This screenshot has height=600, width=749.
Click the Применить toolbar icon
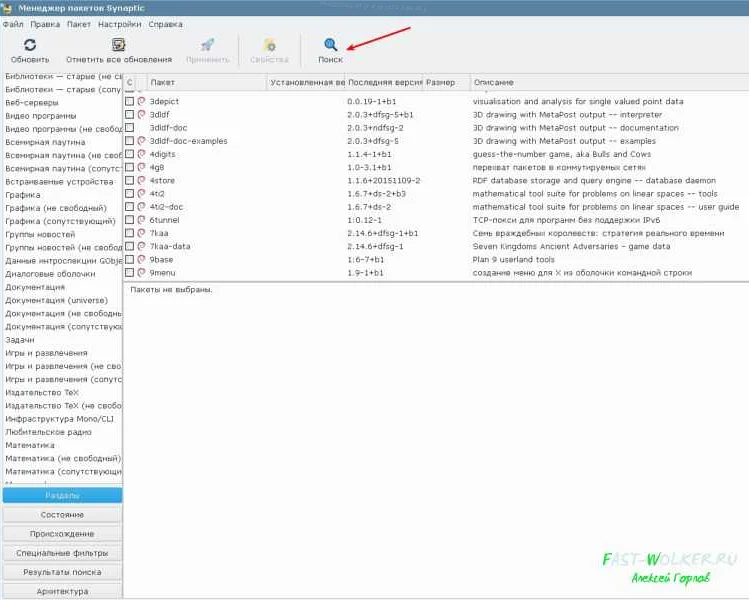(207, 45)
